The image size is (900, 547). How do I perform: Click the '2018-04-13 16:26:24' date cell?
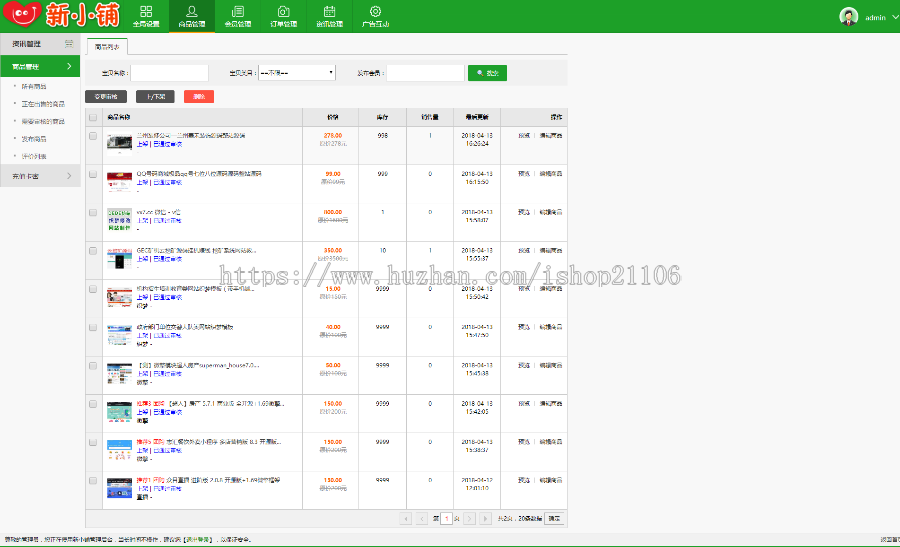477,139
